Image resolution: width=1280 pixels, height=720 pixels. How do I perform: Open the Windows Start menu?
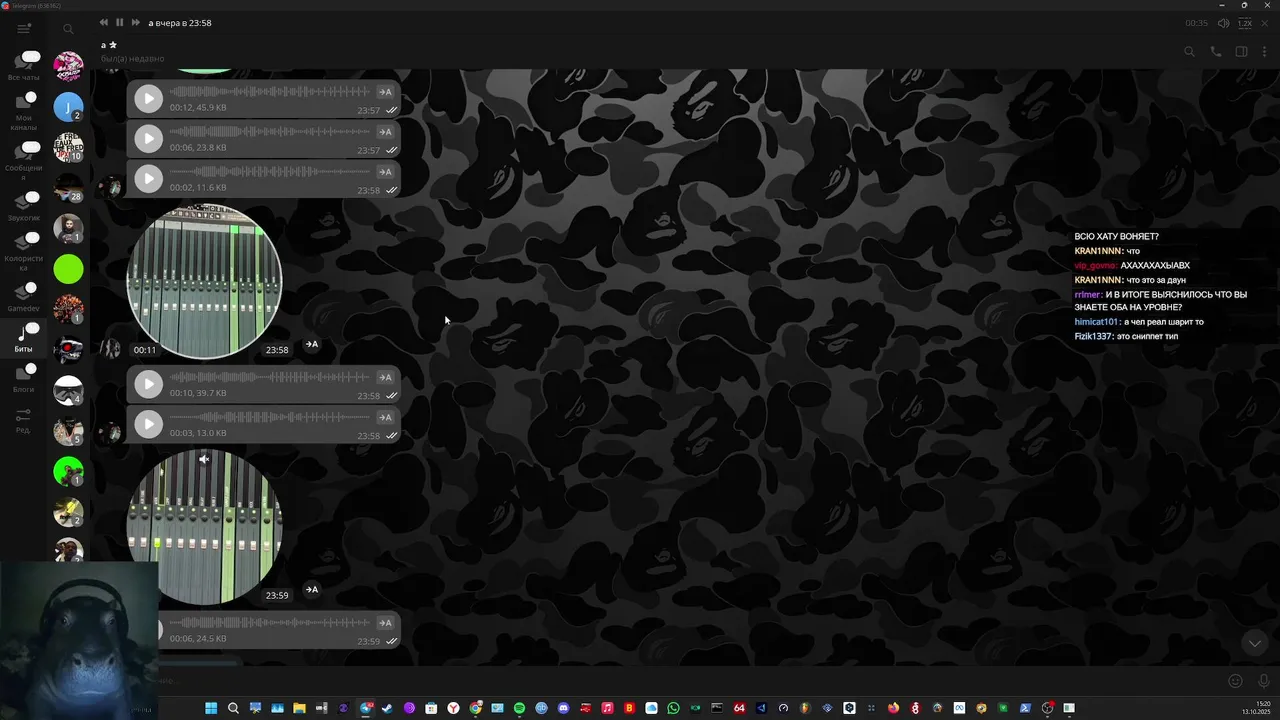click(x=211, y=708)
